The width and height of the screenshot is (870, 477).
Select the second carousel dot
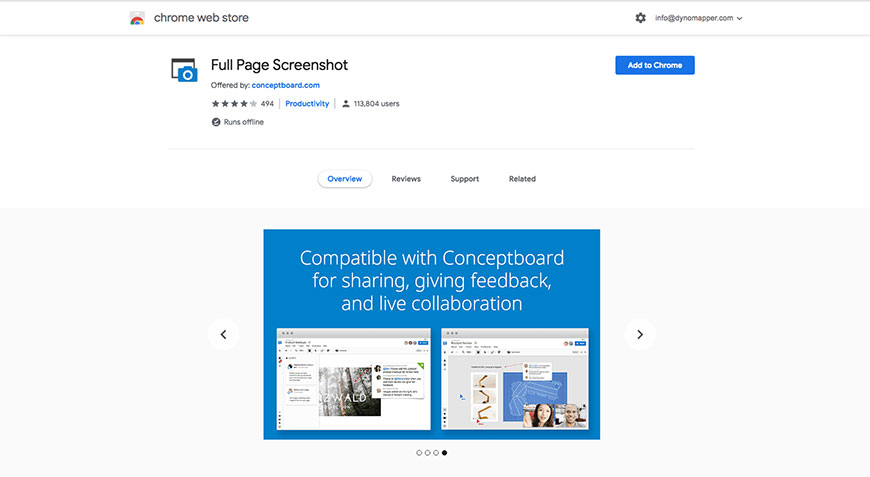[427, 453]
